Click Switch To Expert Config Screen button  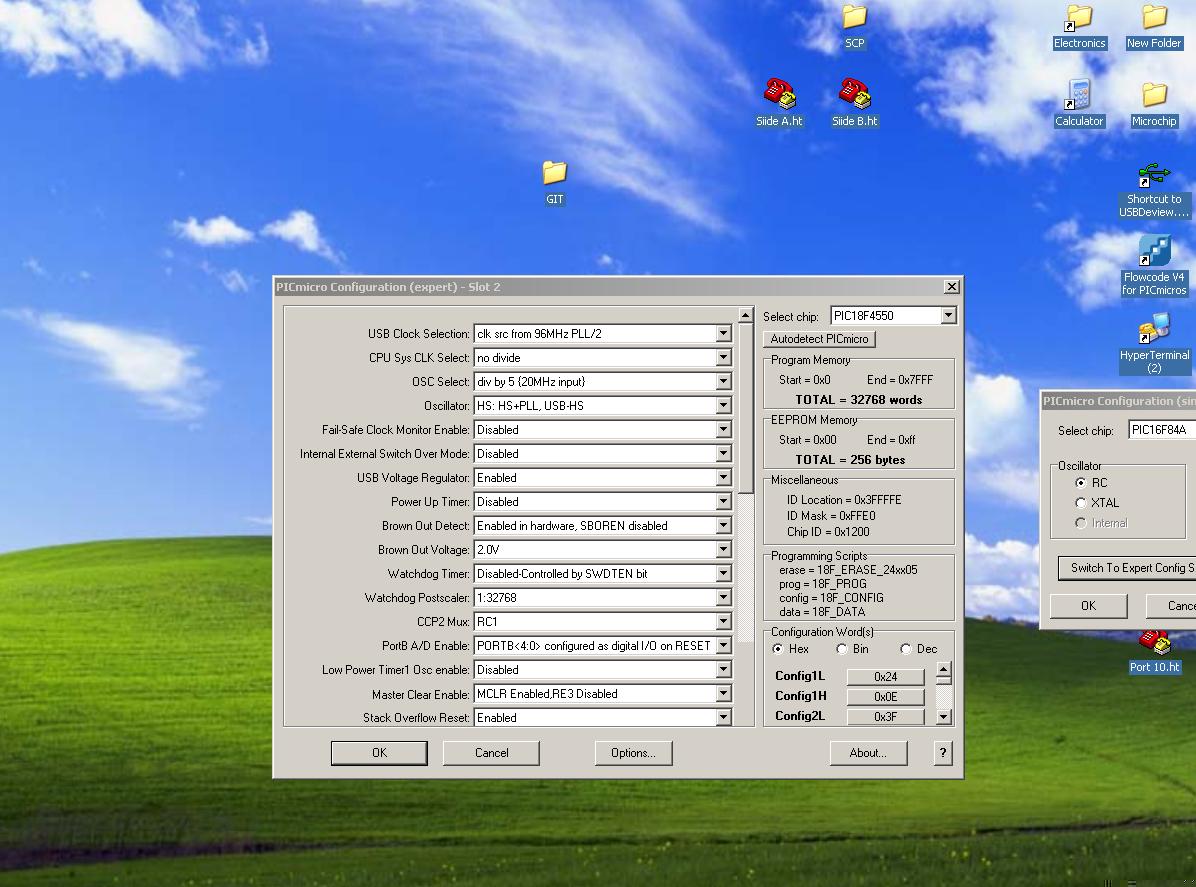point(1127,568)
